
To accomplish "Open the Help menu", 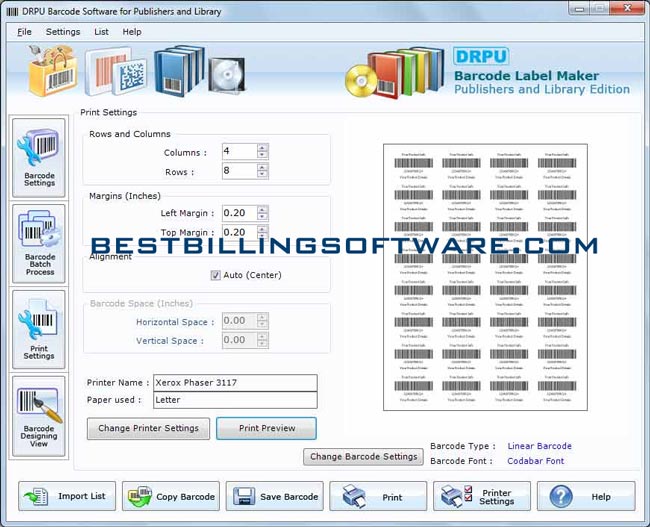I will click(132, 32).
